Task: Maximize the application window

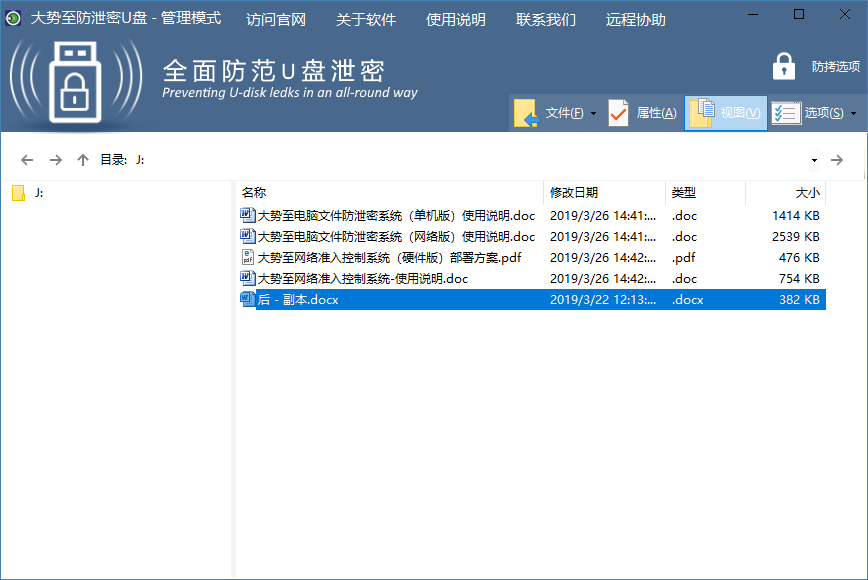Action: click(x=799, y=14)
